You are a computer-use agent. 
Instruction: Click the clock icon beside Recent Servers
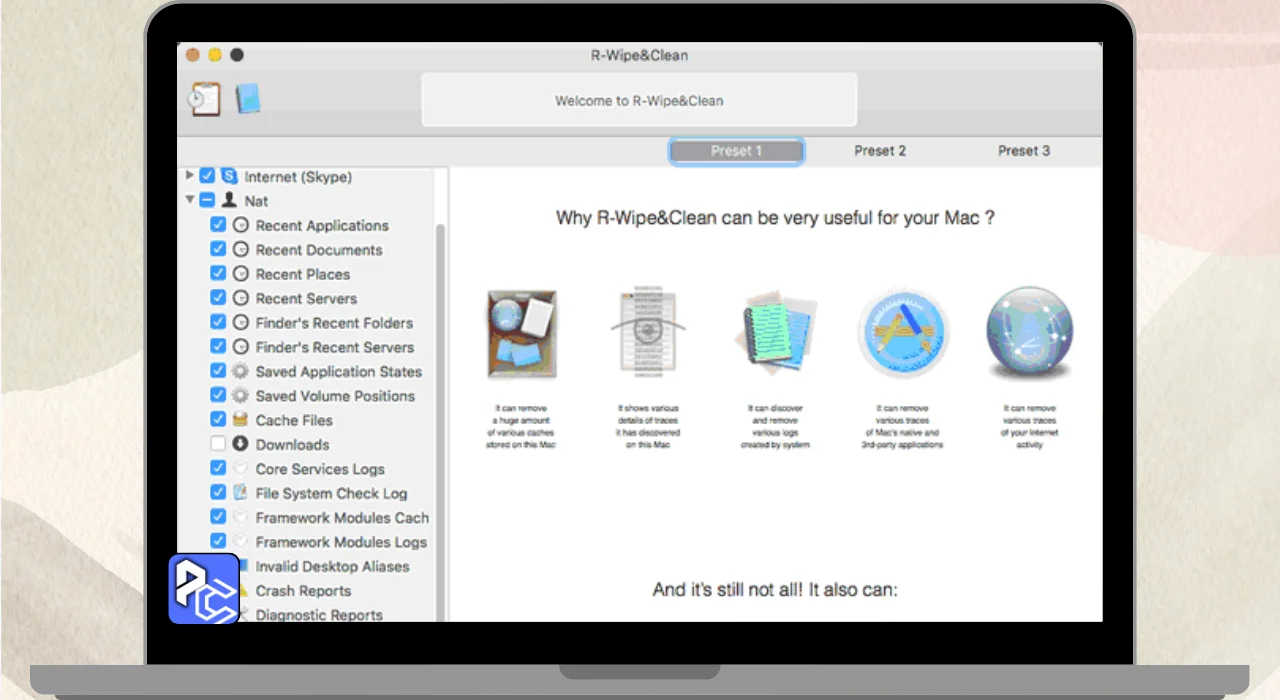pyautogui.click(x=240, y=298)
